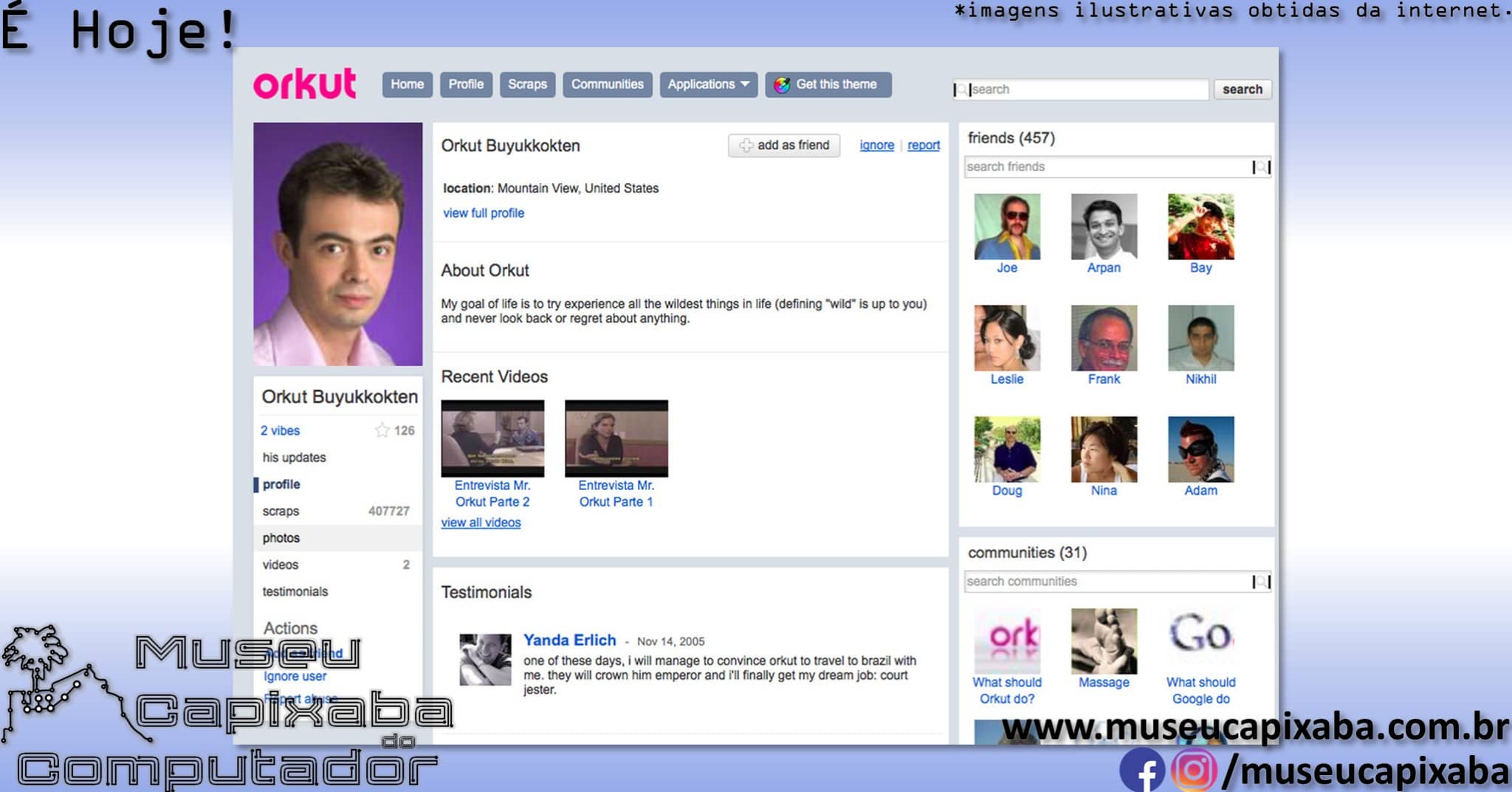Screen dimensions: 1512x792
Task: Go to the Profile tab
Action: point(466,84)
